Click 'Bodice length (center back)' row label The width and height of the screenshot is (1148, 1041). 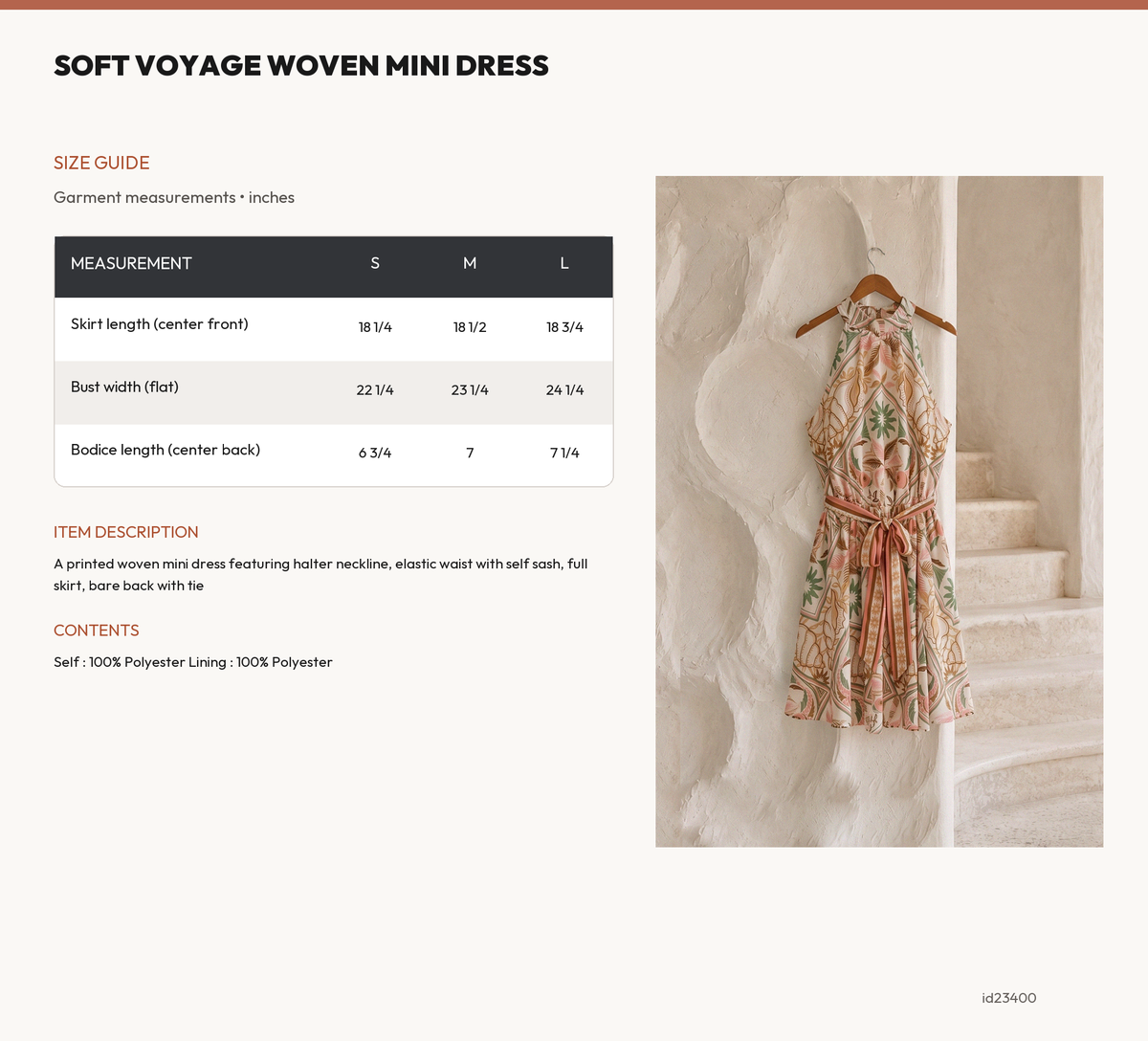coord(166,450)
